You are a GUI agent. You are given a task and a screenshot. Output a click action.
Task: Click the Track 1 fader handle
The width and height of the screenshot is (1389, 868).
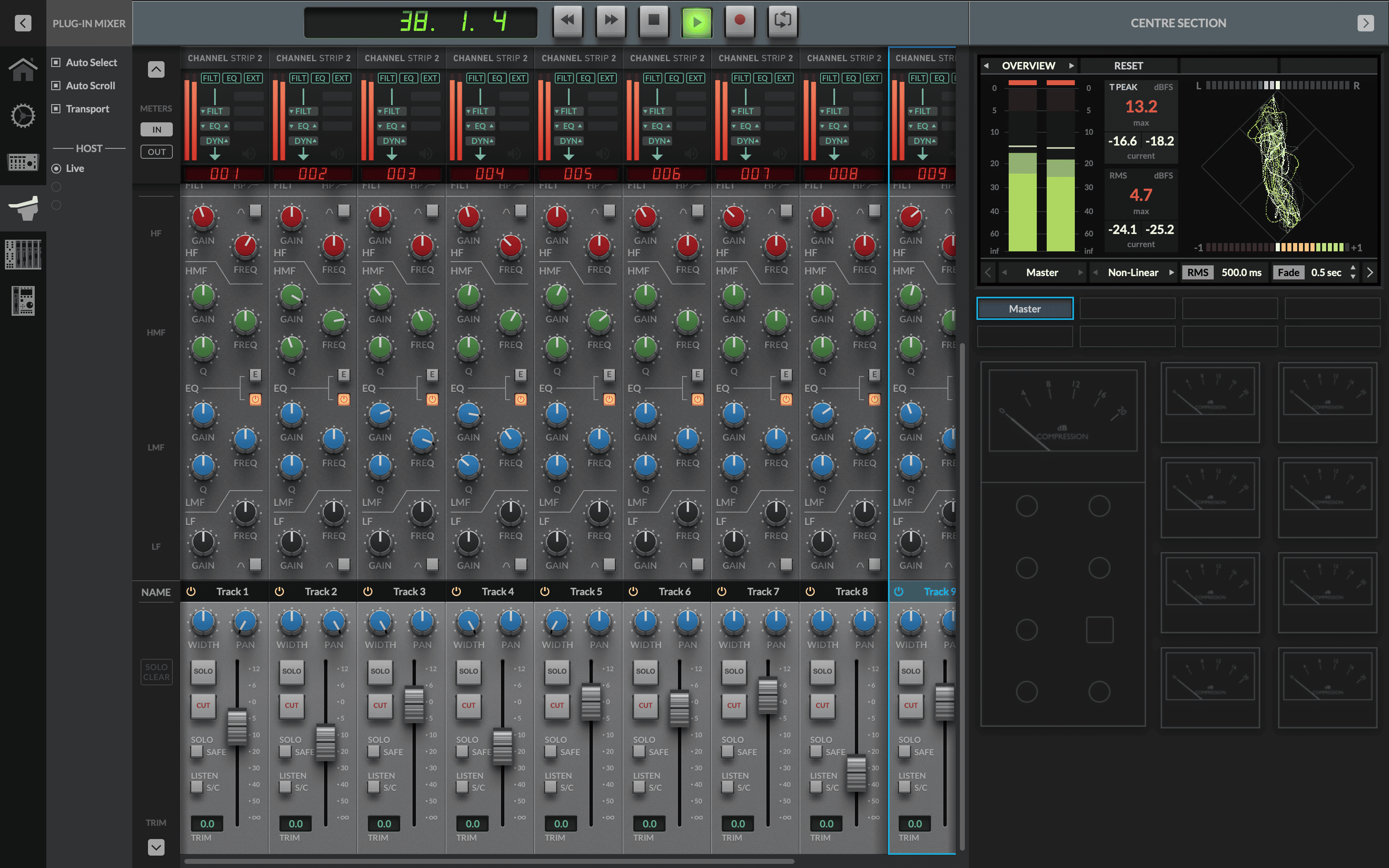tap(237, 727)
